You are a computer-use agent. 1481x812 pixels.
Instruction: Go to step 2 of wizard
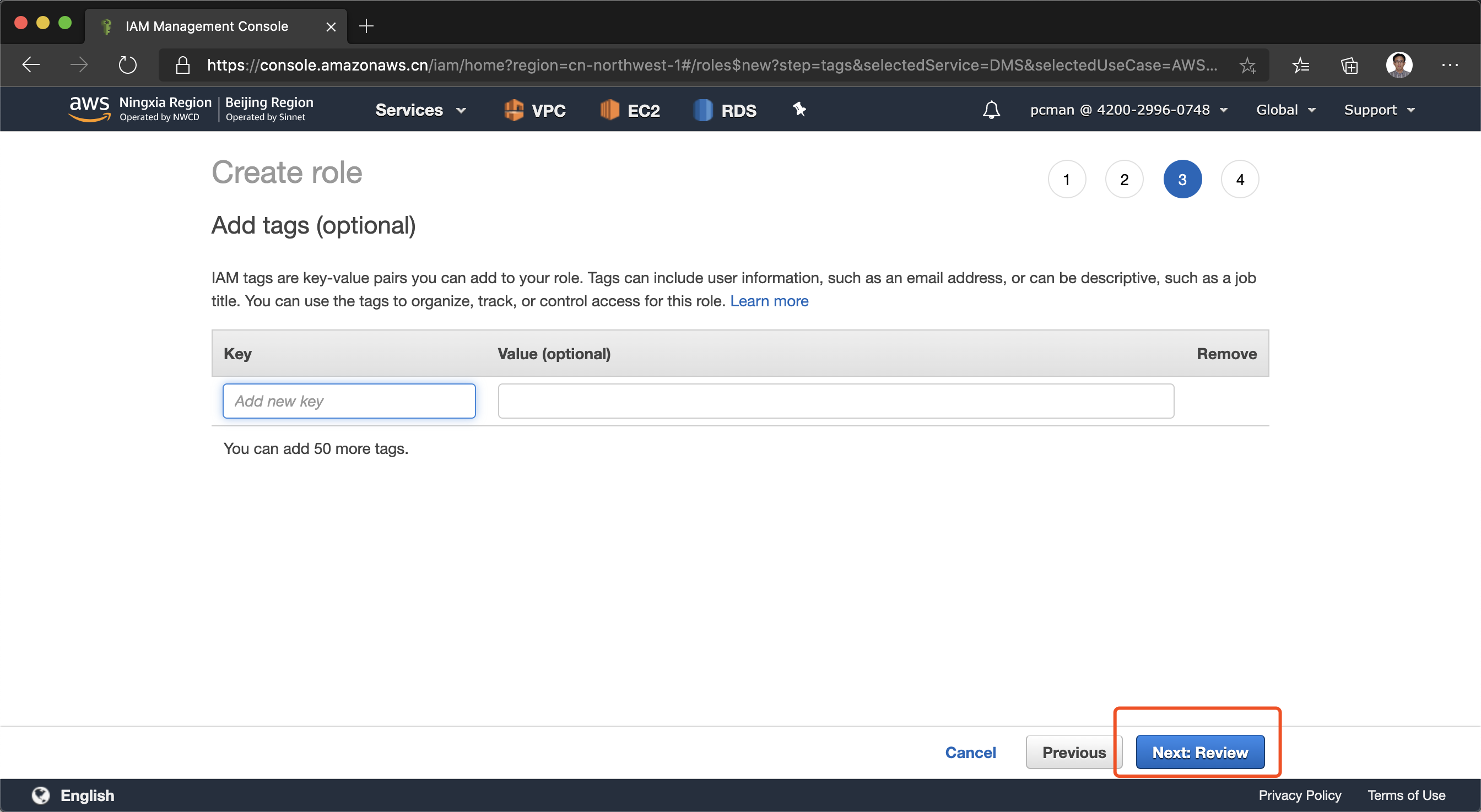click(x=1124, y=179)
